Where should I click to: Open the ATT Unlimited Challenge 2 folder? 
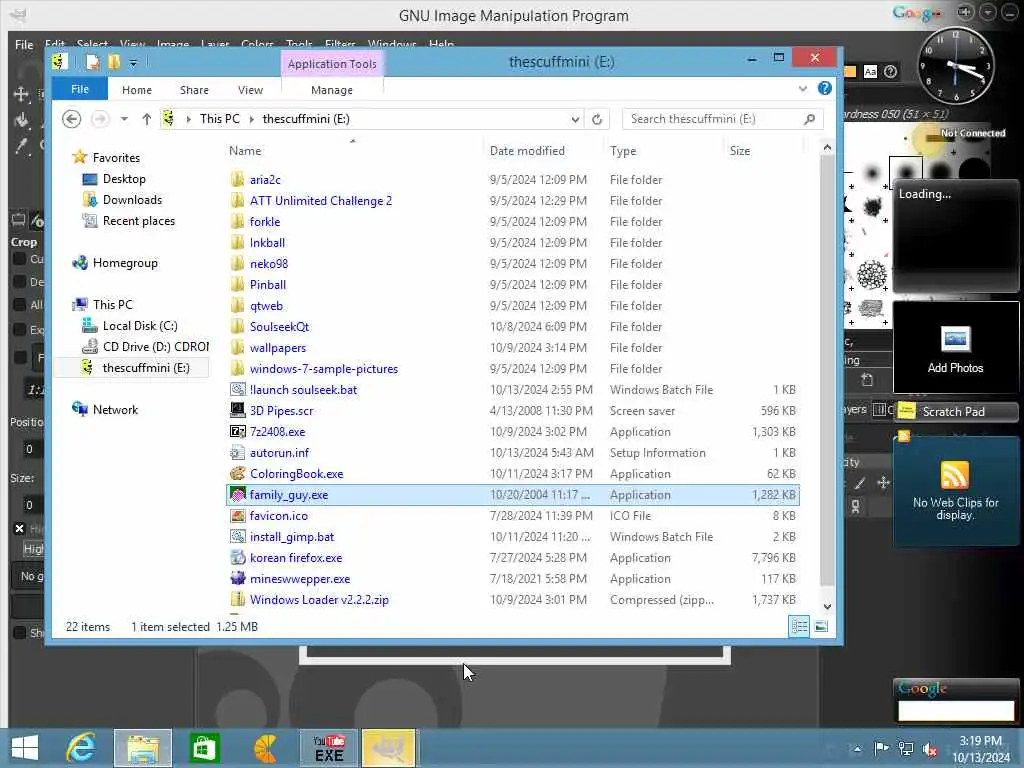[321, 200]
